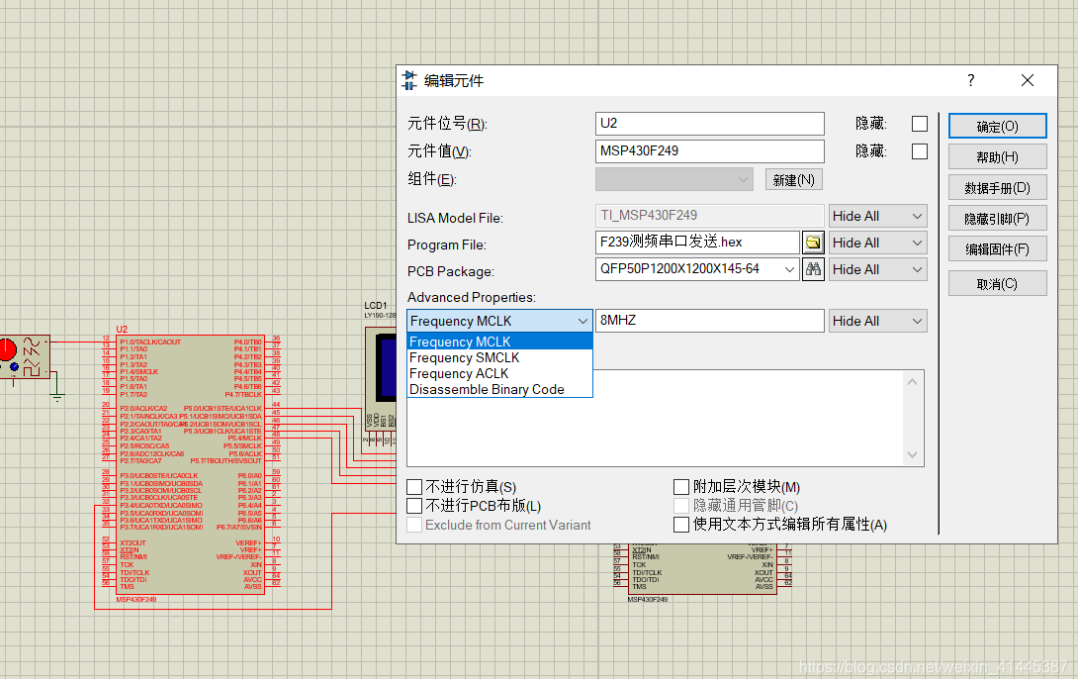The height and width of the screenshot is (679, 1081).
Task: Toggle 隐藏 checkbox beside 元件值 MSP430F249
Action: (x=919, y=151)
